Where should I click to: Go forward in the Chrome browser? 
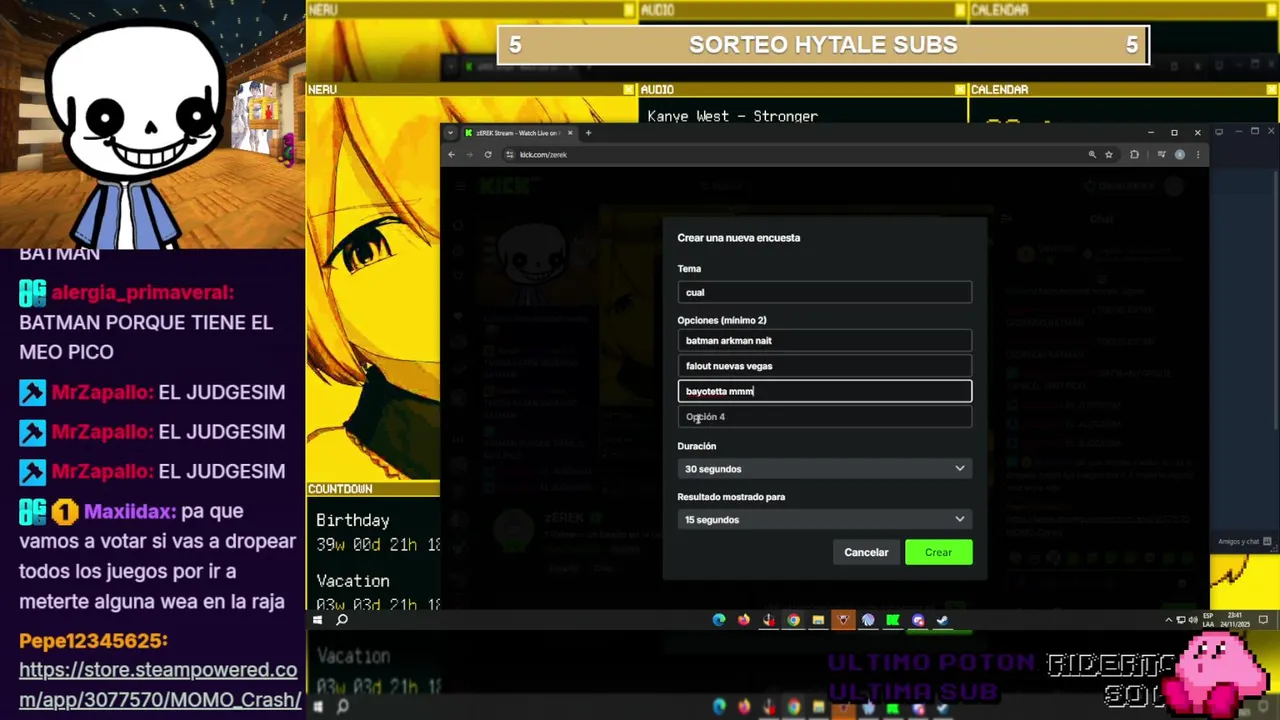point(469,154)
